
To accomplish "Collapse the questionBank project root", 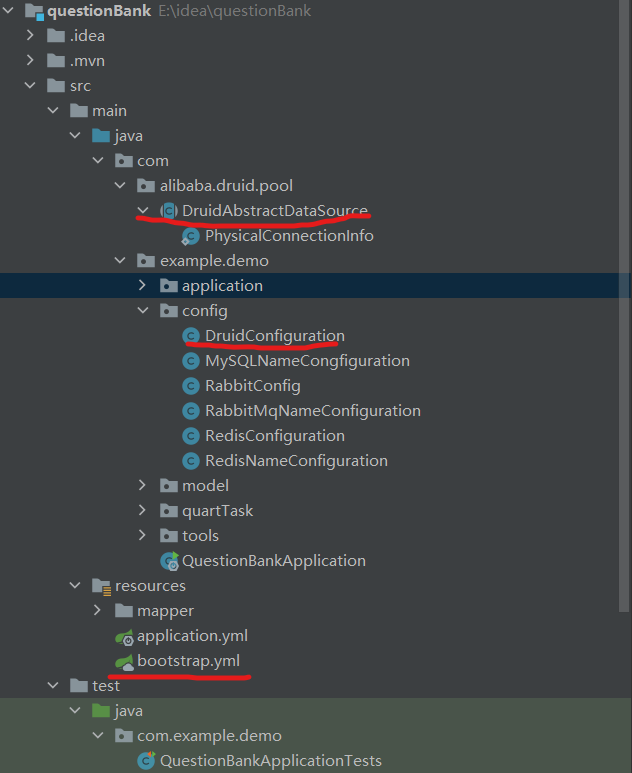I will point(8,10).
